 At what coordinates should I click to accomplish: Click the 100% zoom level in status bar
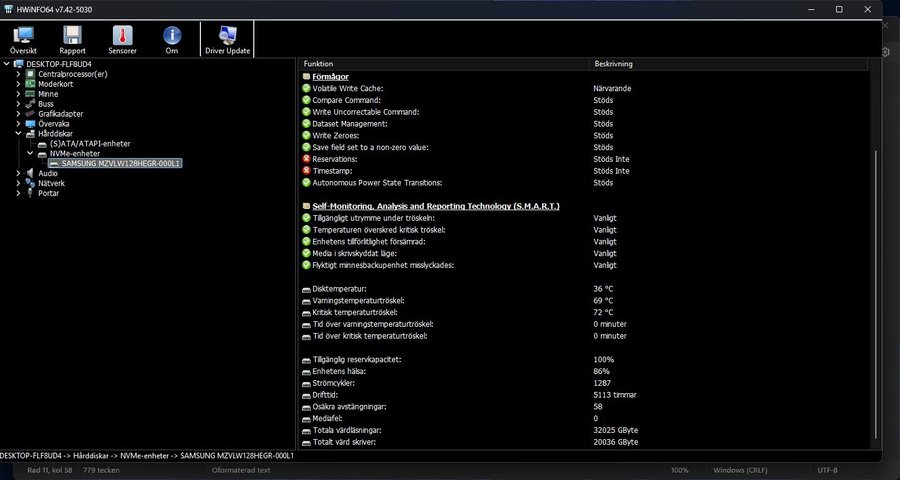click(x=679, y=470)
